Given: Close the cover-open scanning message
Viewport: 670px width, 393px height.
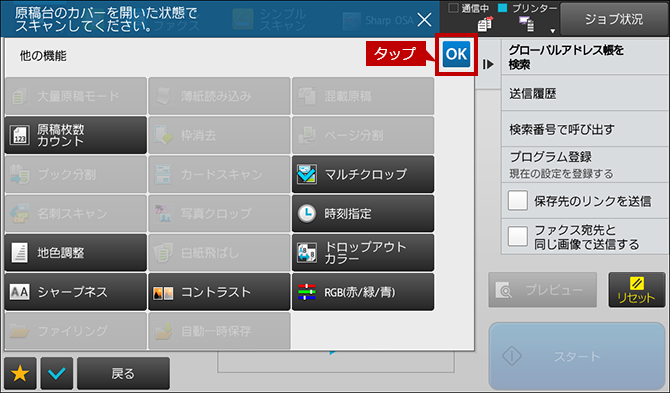Looking at the screenshot, I should (x=424, y=19).
